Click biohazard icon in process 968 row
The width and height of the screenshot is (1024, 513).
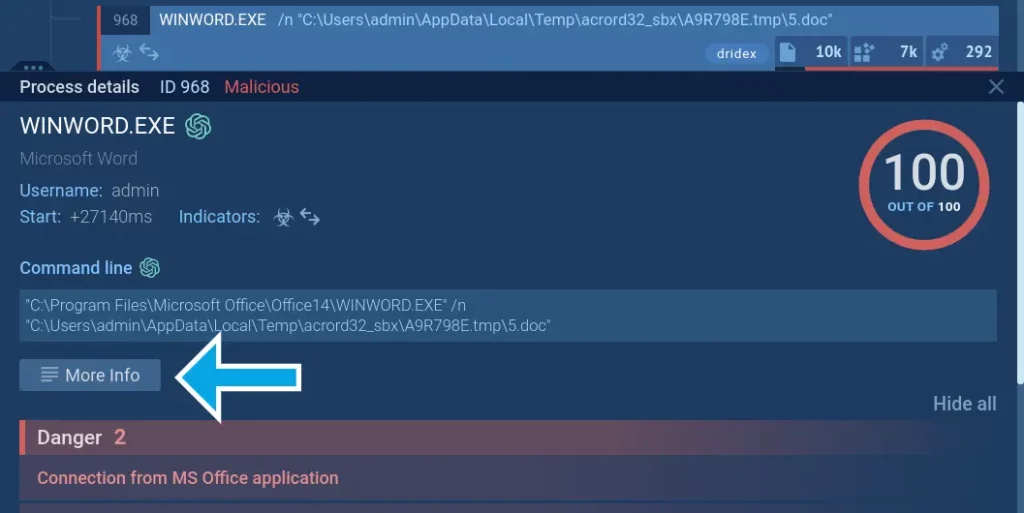(122, 52)
